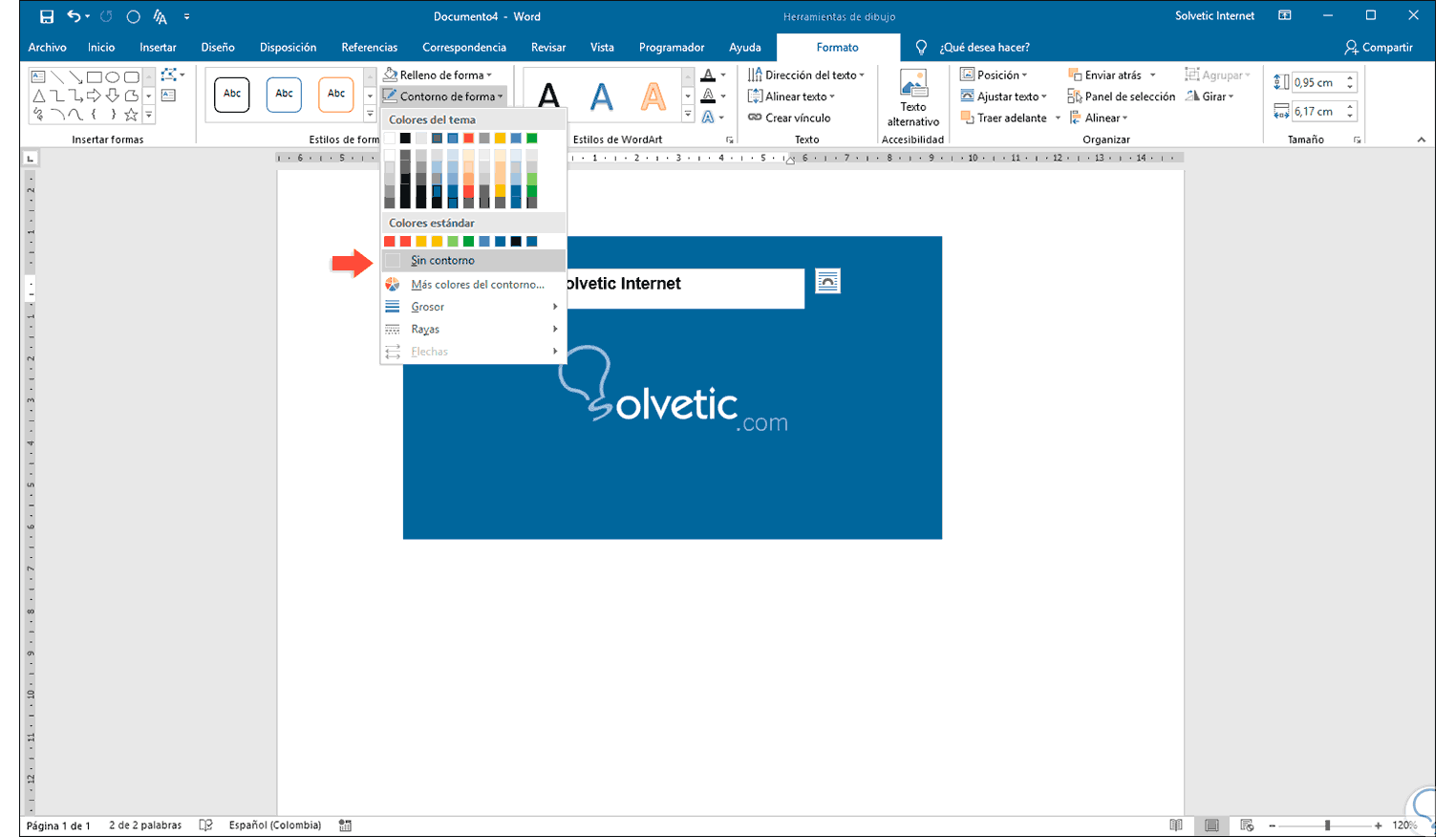
Task: Zoom out with the minus button
Action: [1272, 825]
